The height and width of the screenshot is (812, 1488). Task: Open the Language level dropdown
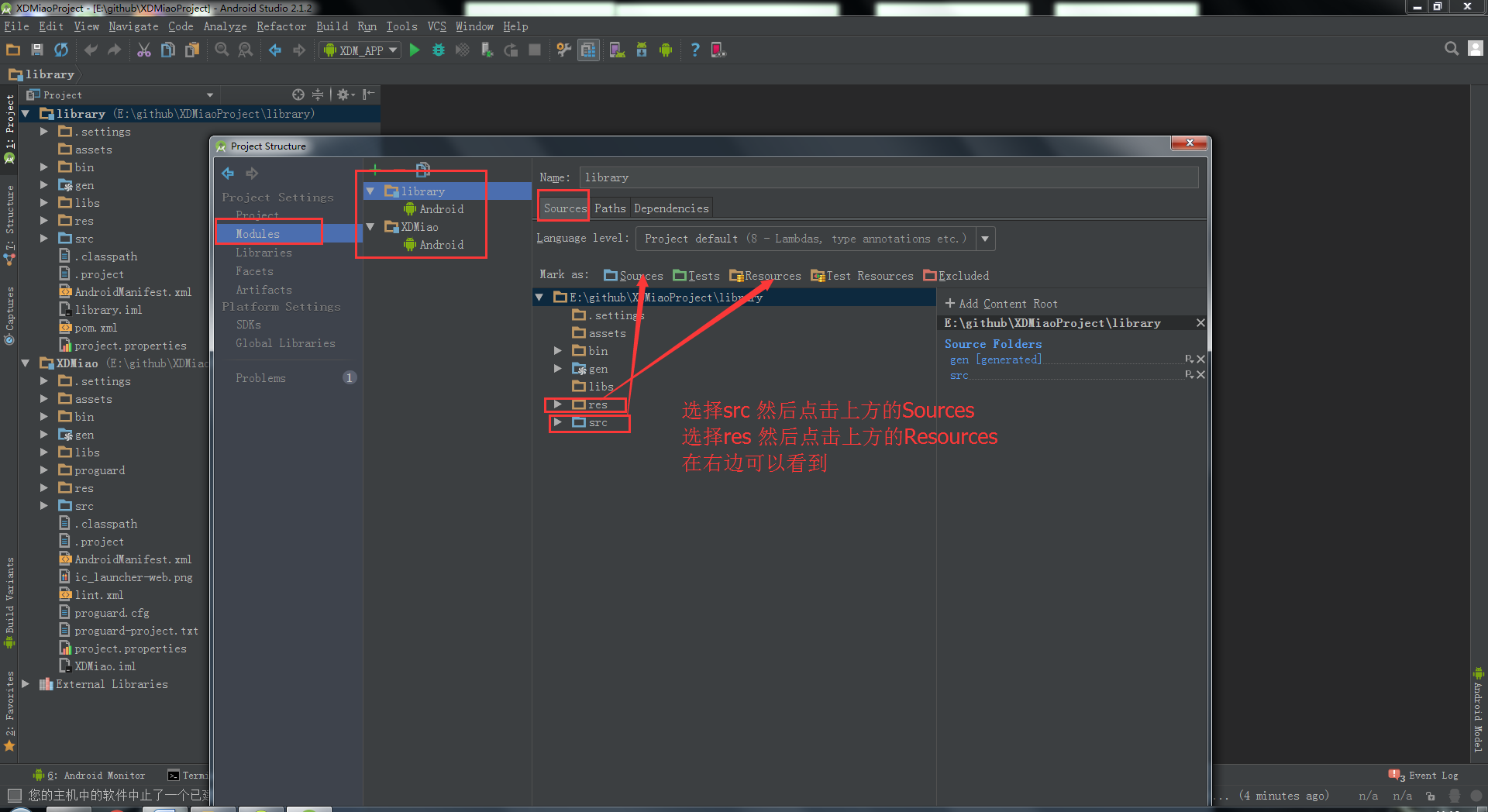(985, 239)
